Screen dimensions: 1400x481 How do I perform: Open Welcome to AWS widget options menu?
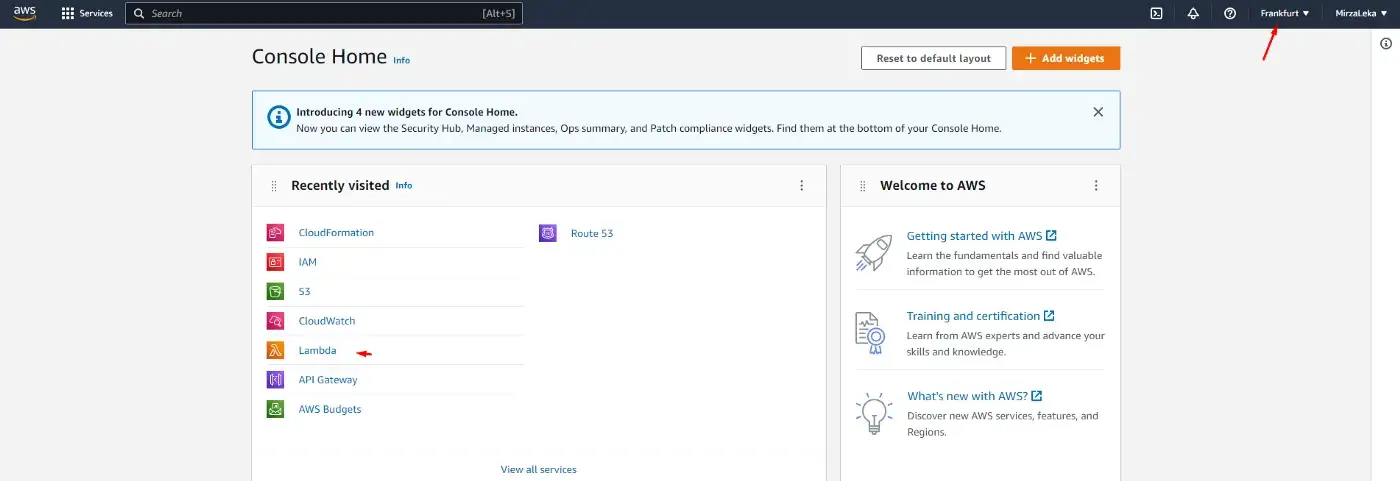point(1096,186)
